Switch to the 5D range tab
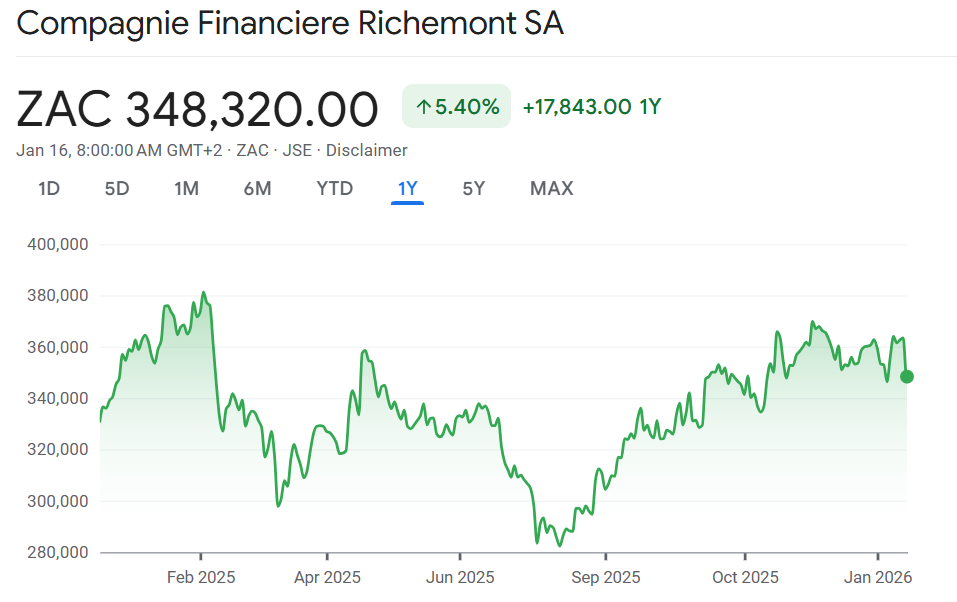The width and height of the screenshot is (957, 602). (117, 188)
